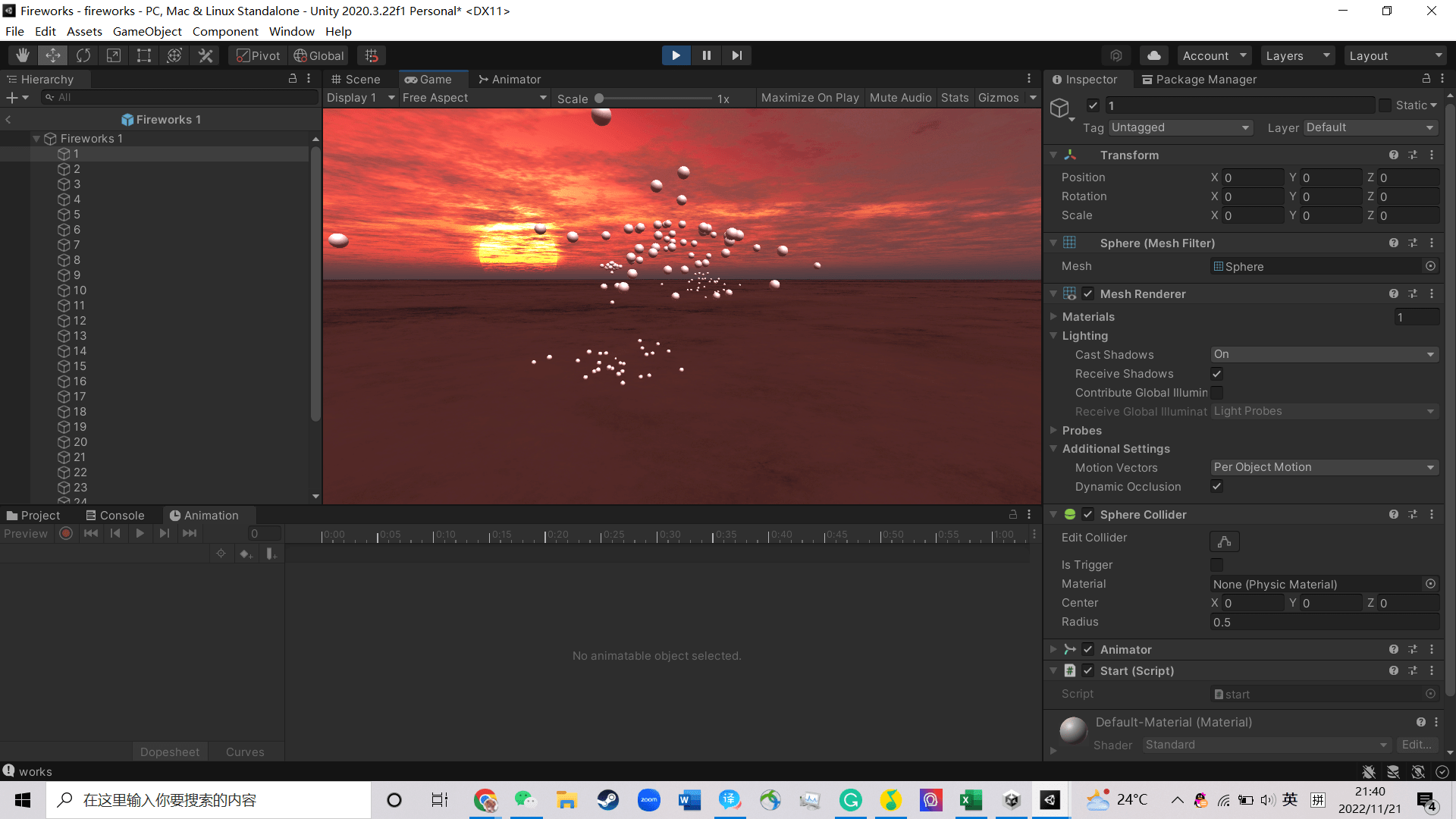The height and width of the screenshot is (819, 1456).
Task: Collapse the Transform component section
Action: (x=1053, y=155)
